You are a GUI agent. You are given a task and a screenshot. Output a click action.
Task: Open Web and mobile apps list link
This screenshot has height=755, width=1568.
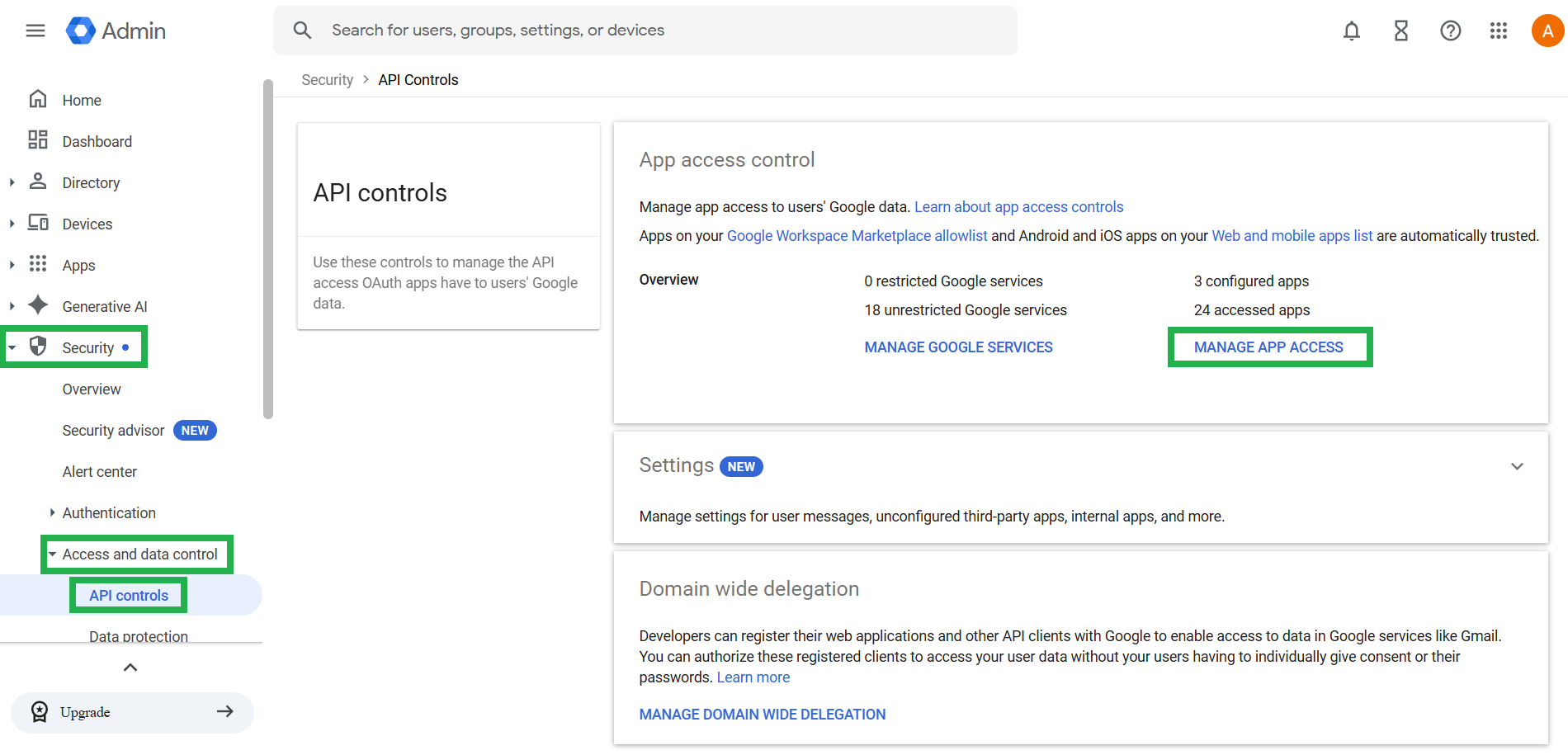1292,236
